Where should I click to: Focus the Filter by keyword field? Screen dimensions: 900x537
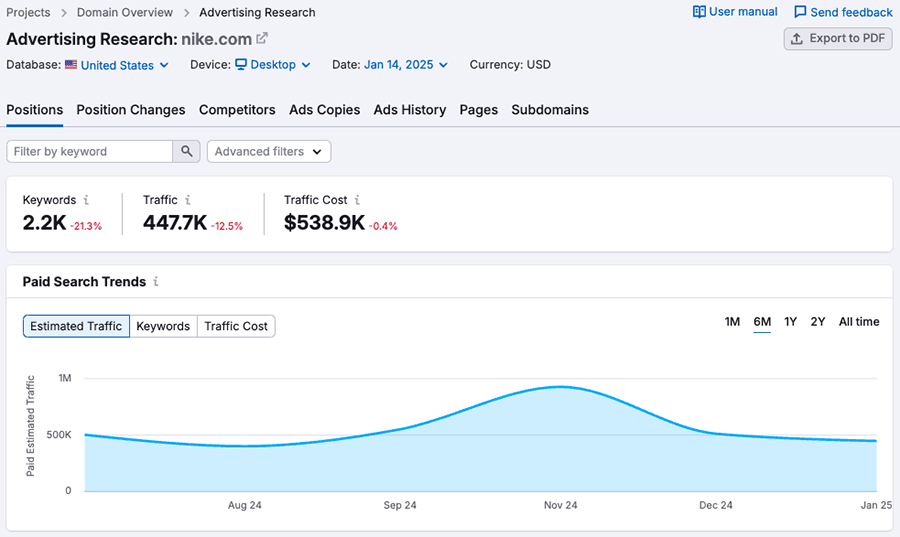point(90,151)
